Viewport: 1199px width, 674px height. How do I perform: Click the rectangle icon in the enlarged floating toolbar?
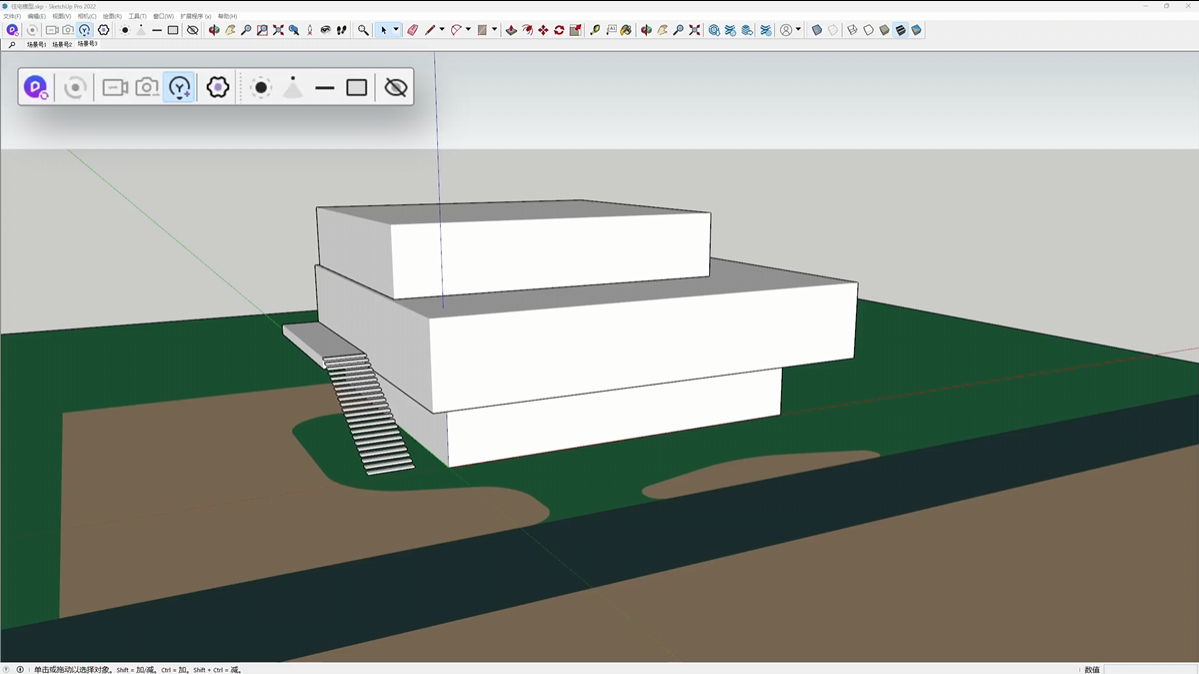pyautogui.click(x=357, y=88)
